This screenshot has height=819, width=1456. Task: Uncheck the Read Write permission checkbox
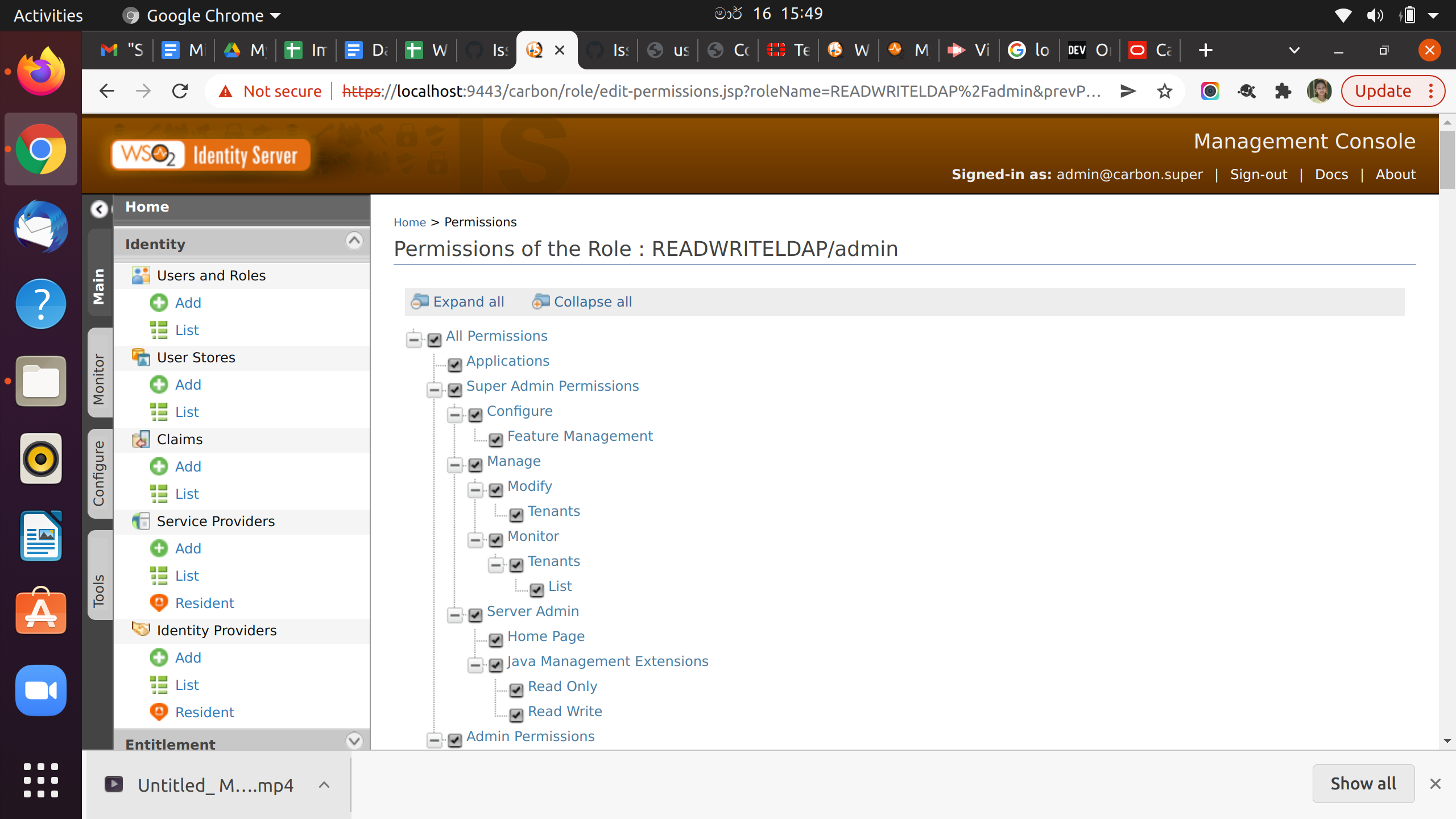[x=516, y=715]
